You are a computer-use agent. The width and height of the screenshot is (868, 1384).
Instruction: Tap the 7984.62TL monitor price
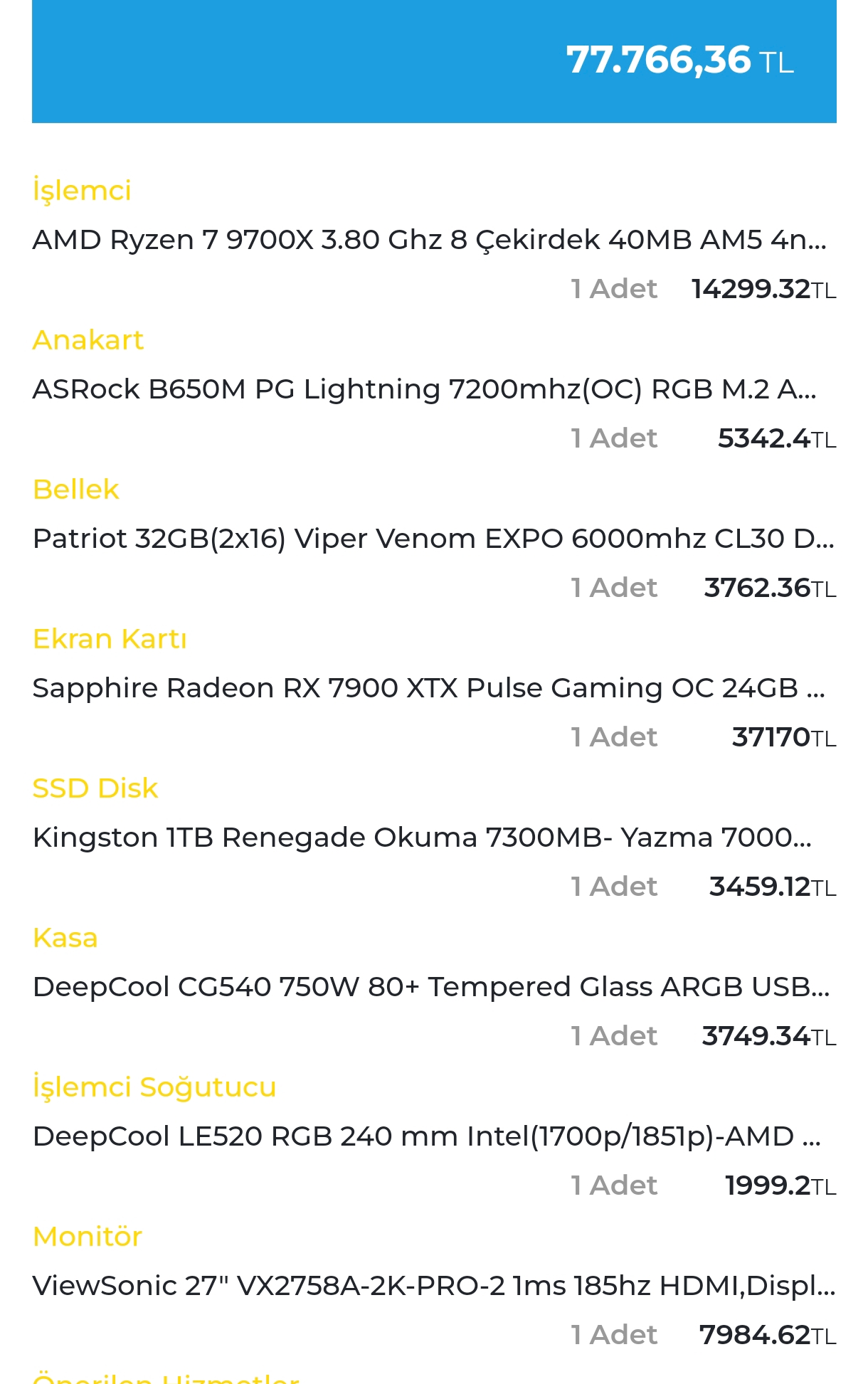768,1336
